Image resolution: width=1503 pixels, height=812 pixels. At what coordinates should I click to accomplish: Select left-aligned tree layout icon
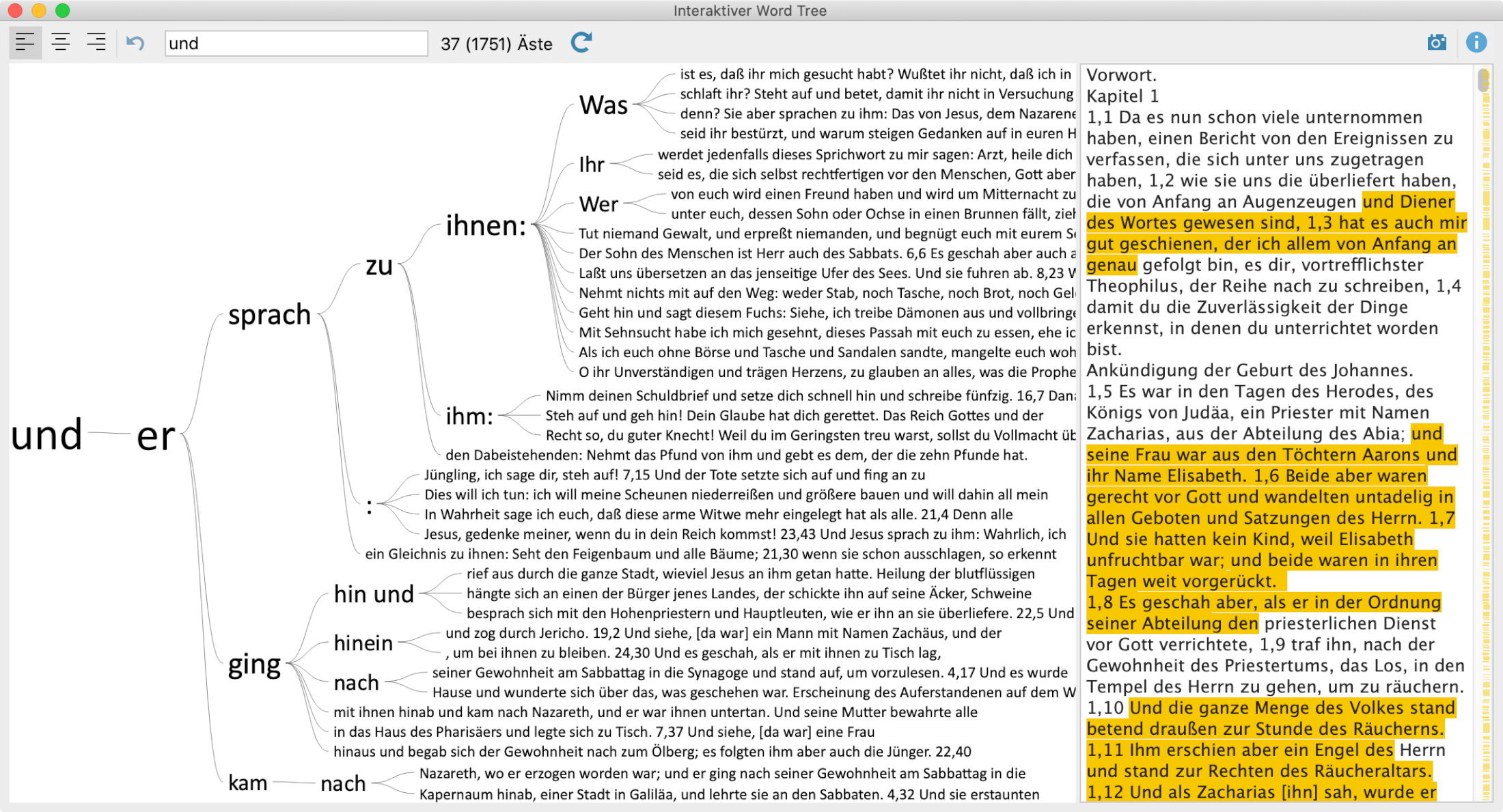(x=25, y=42)
